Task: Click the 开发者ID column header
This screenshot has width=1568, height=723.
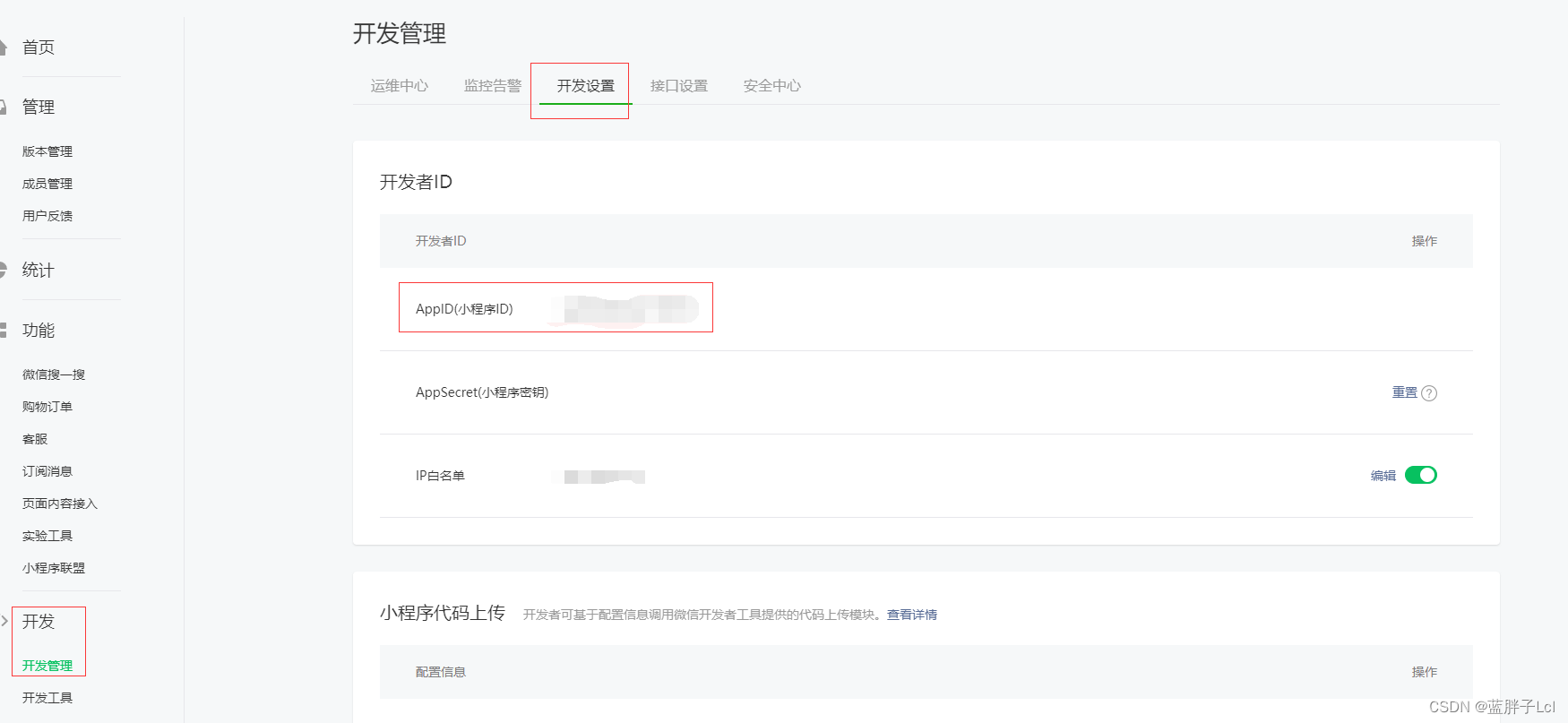Action: coord(441,241)
